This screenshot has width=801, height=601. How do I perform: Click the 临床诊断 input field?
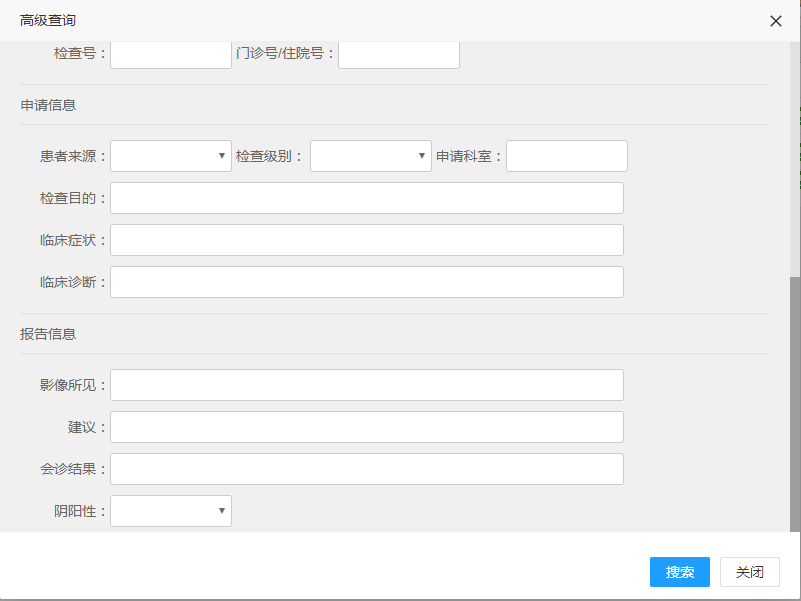pyautogui.click(x=366, y=282)
